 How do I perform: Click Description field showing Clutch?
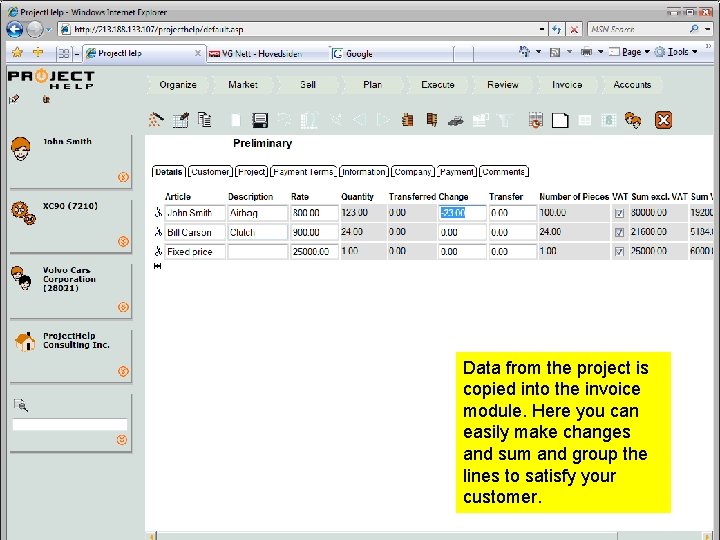coord(258,232)
